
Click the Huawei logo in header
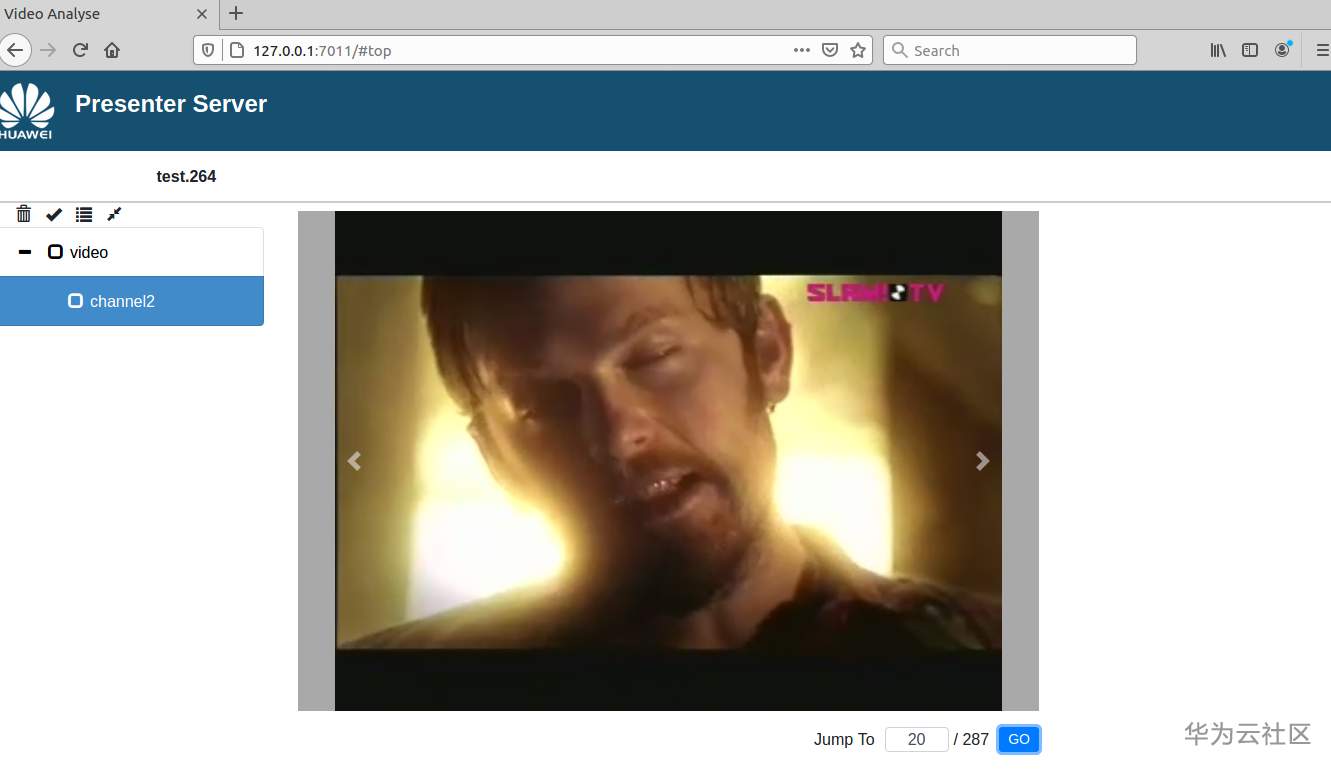27,110
